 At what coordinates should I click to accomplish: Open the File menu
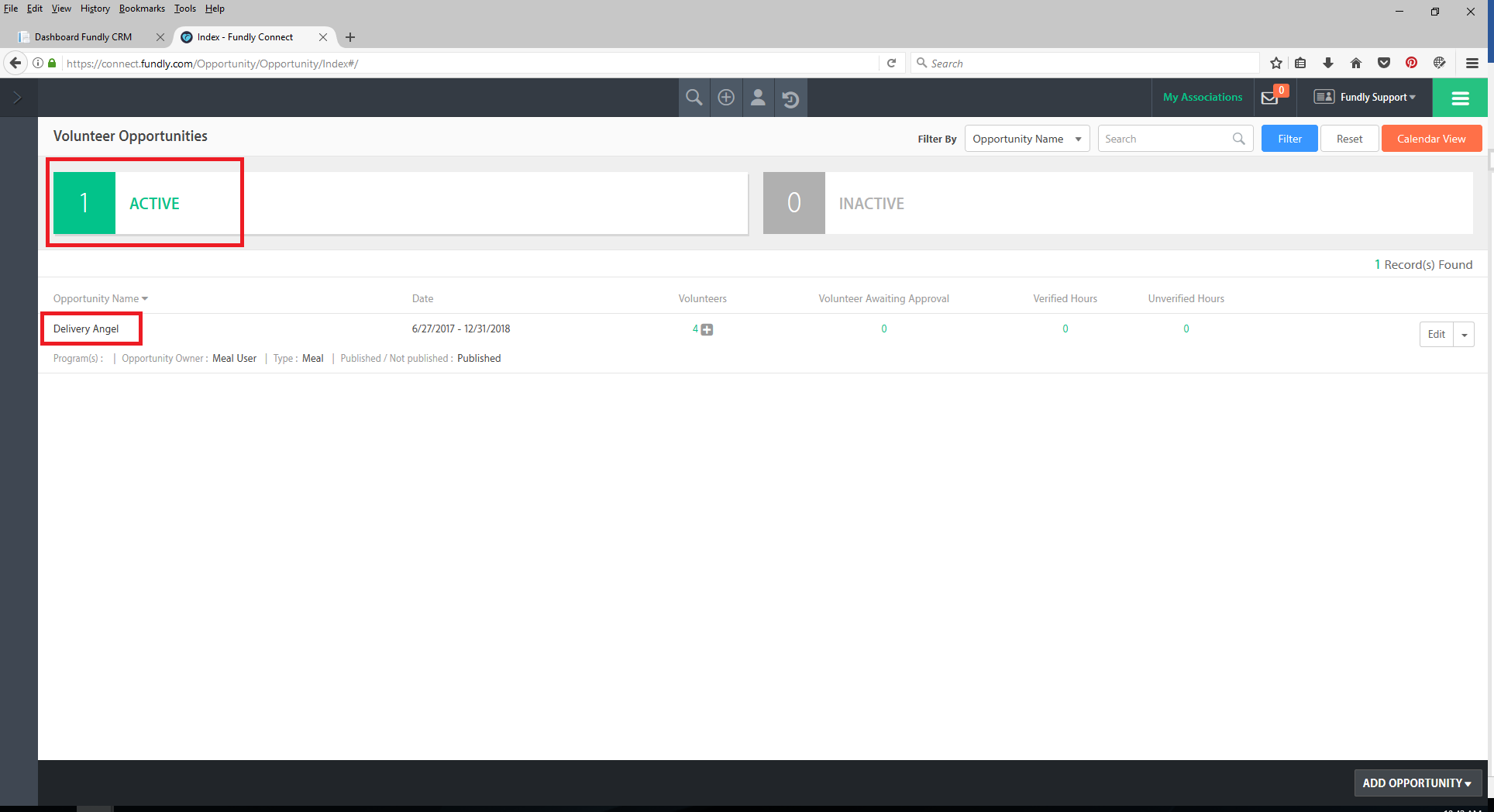pos(11,9)
